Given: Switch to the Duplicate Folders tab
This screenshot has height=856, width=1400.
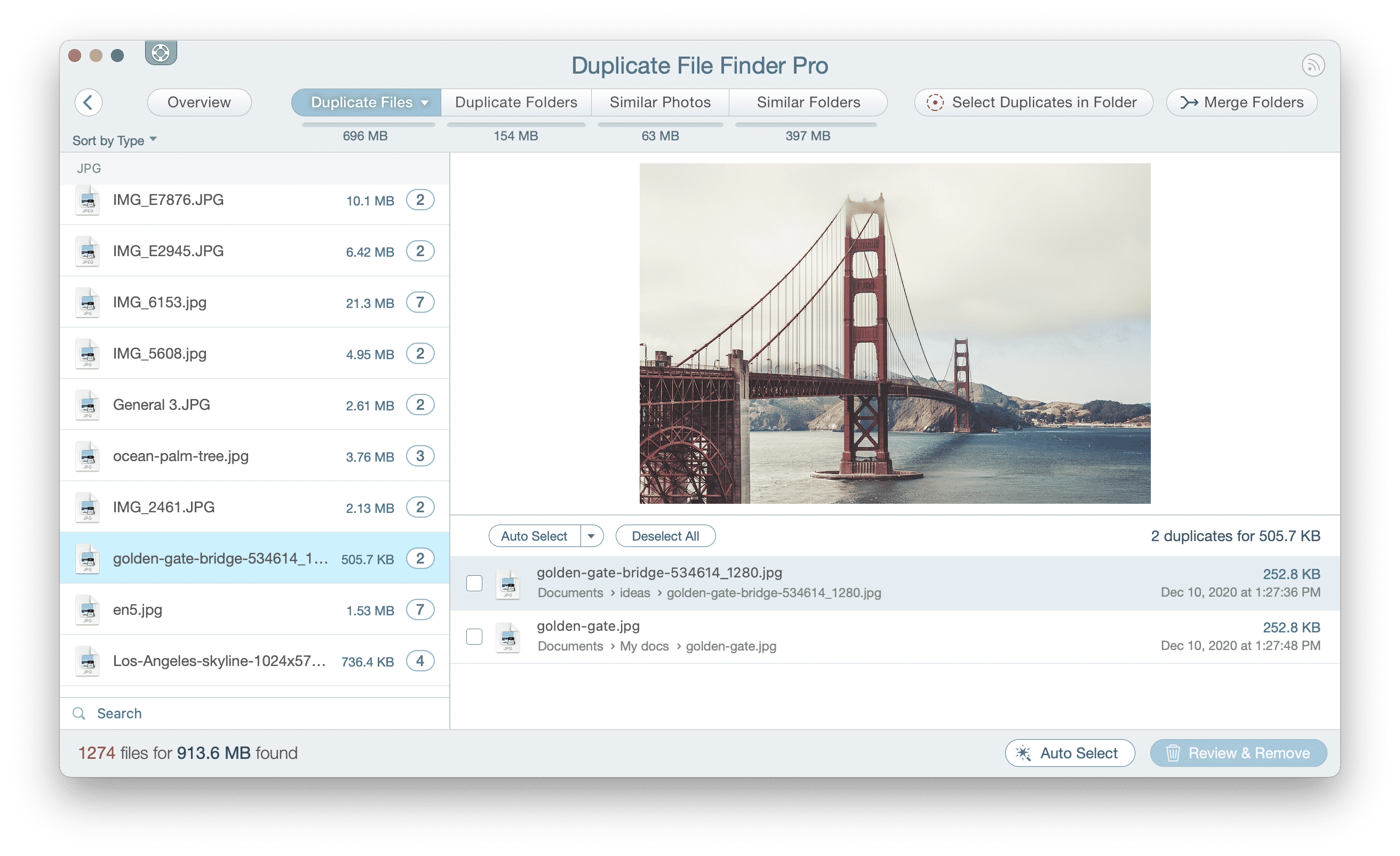Looking at the screenshot, I should (515, 101).
